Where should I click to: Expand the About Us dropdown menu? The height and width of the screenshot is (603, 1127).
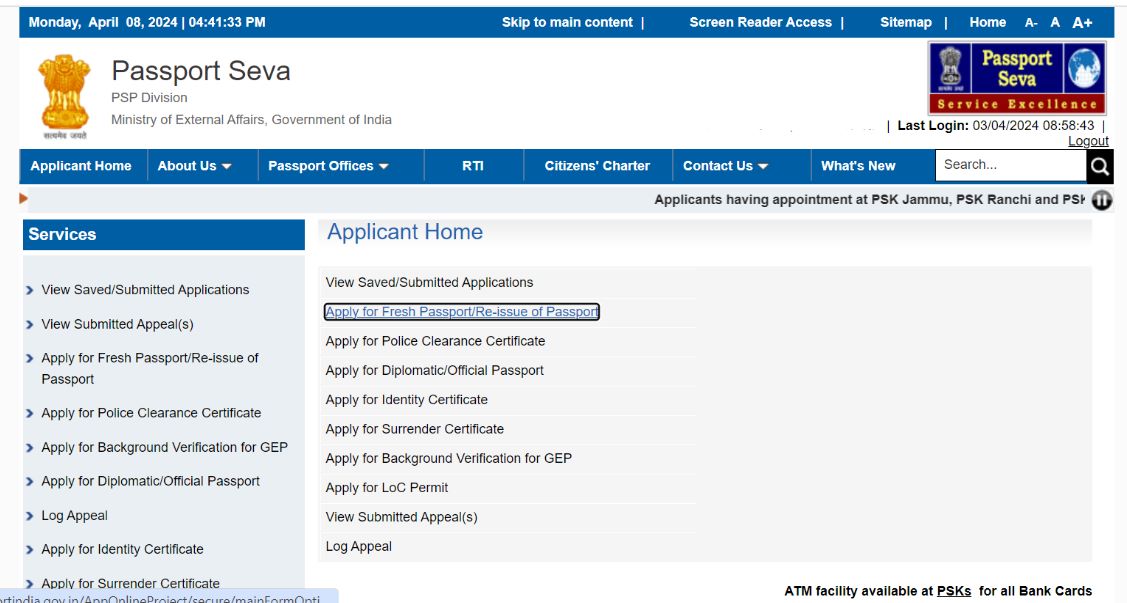pos(194,166)
